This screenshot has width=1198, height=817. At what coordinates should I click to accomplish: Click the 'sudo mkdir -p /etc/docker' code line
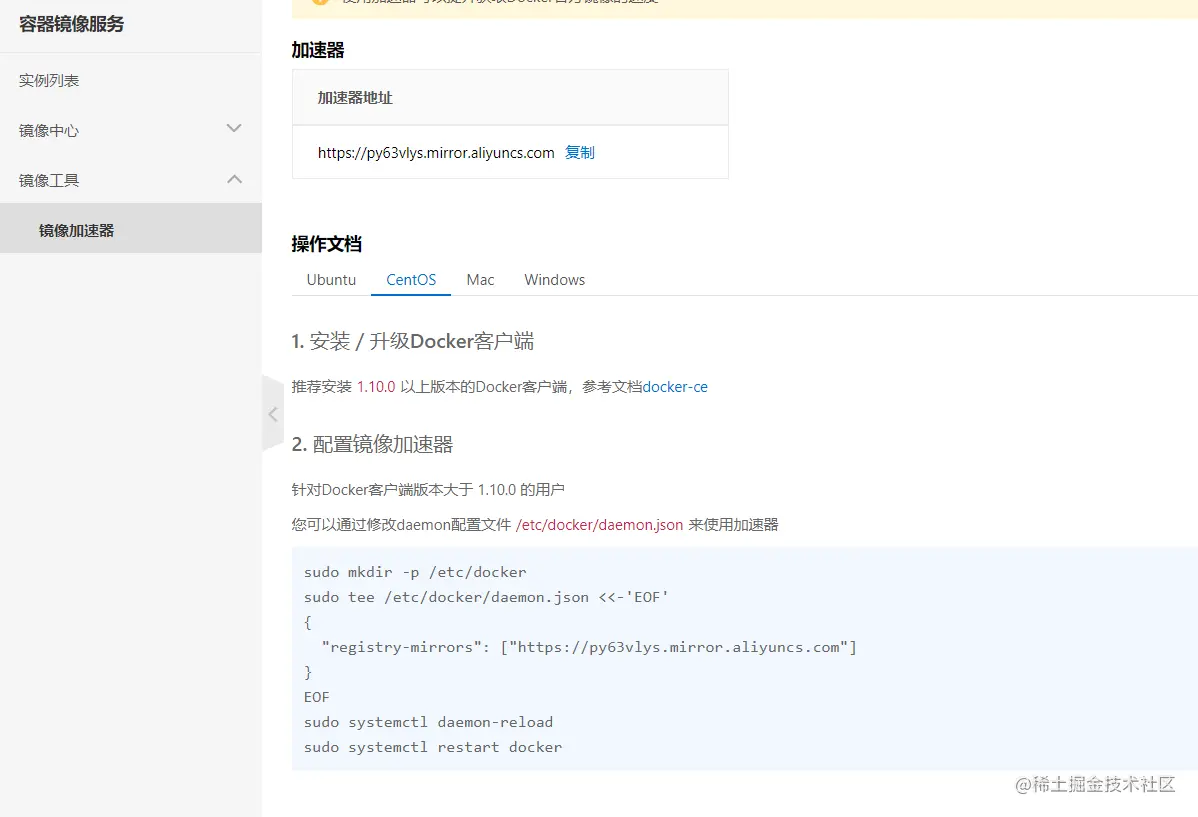(x=415, y=572)
